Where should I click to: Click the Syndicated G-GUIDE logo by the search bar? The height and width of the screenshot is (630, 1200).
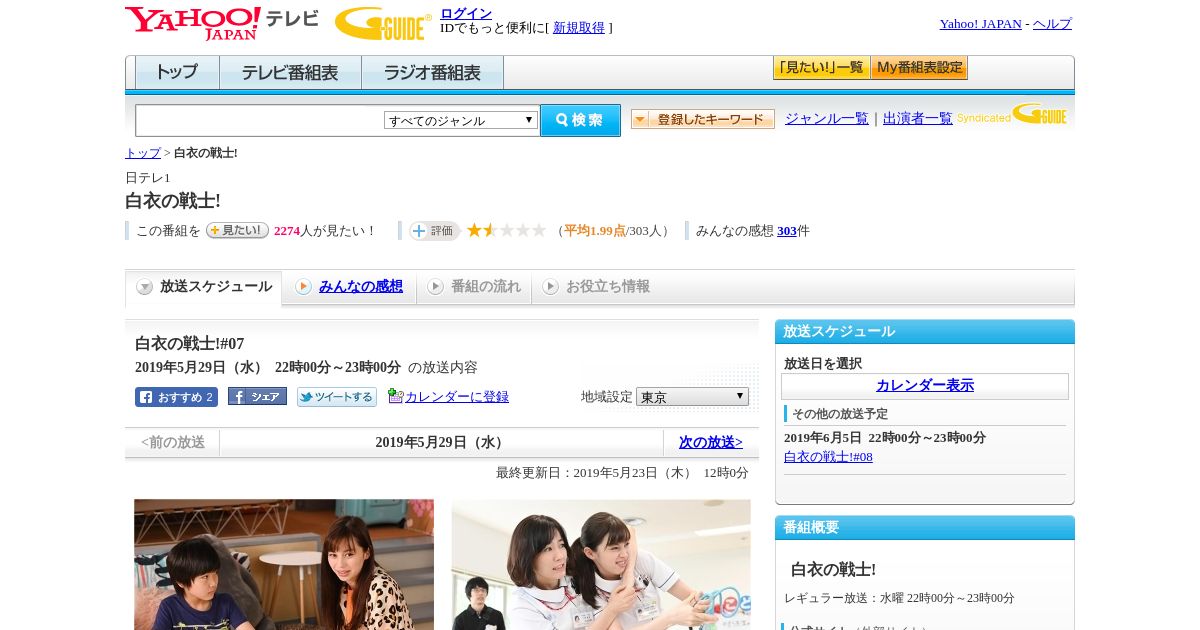[1011, 114]
